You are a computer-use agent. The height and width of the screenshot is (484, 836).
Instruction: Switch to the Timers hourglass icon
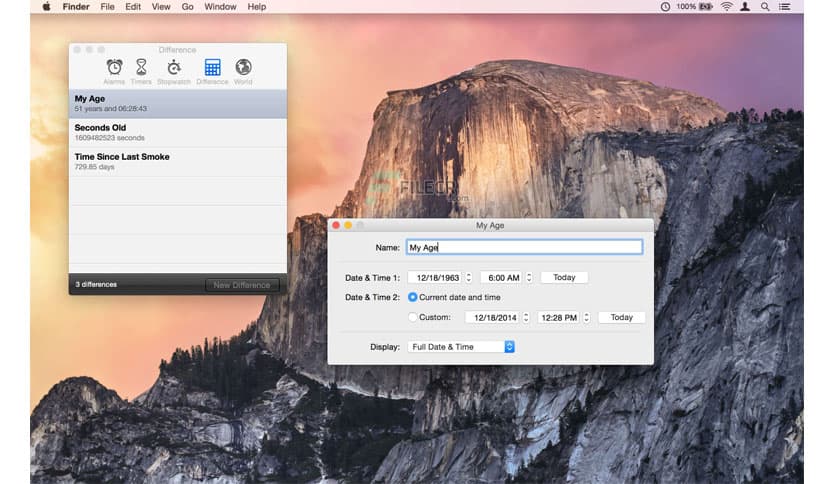click(141, 67)
